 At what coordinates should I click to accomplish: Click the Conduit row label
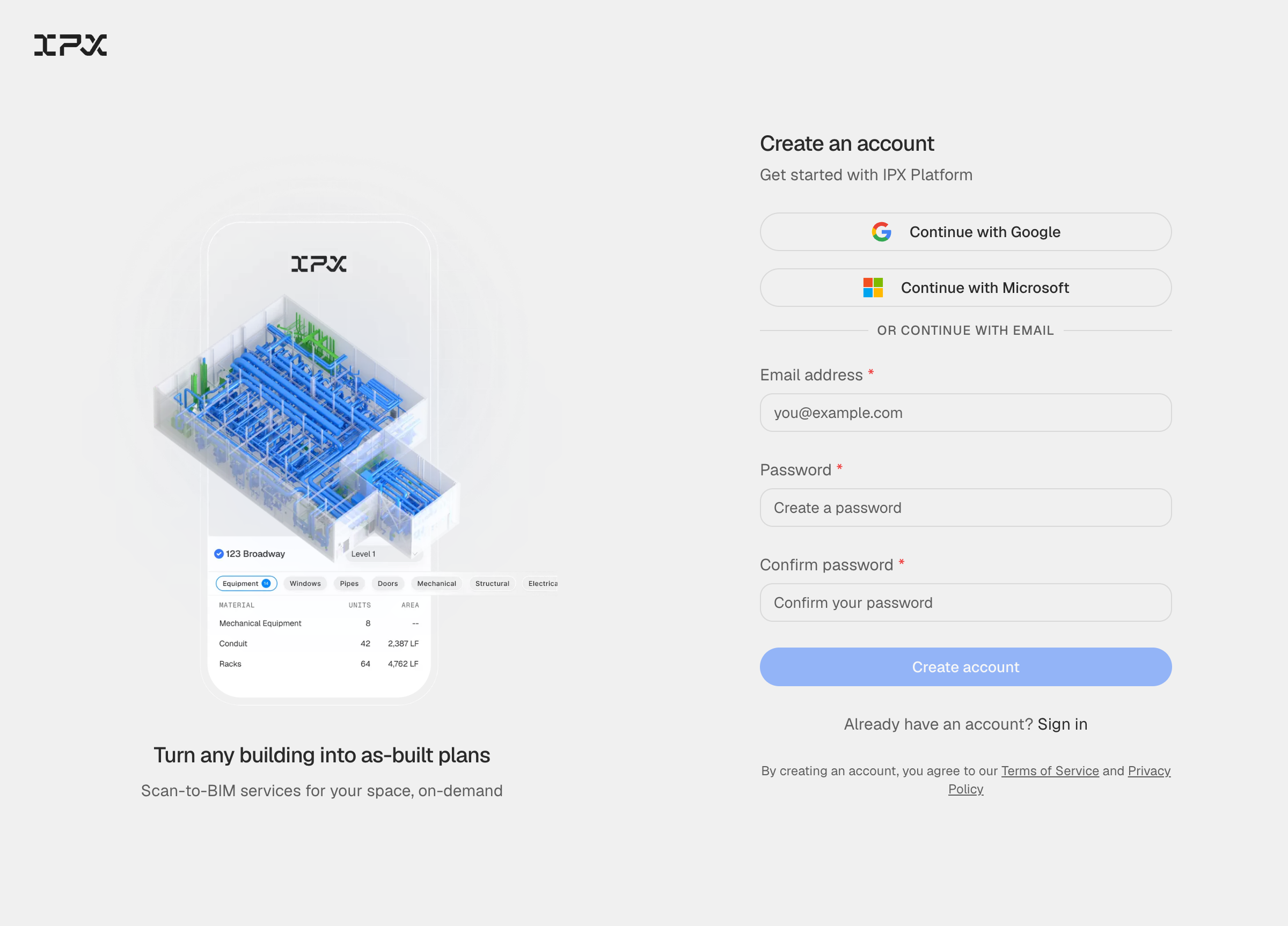pos(233,644)
